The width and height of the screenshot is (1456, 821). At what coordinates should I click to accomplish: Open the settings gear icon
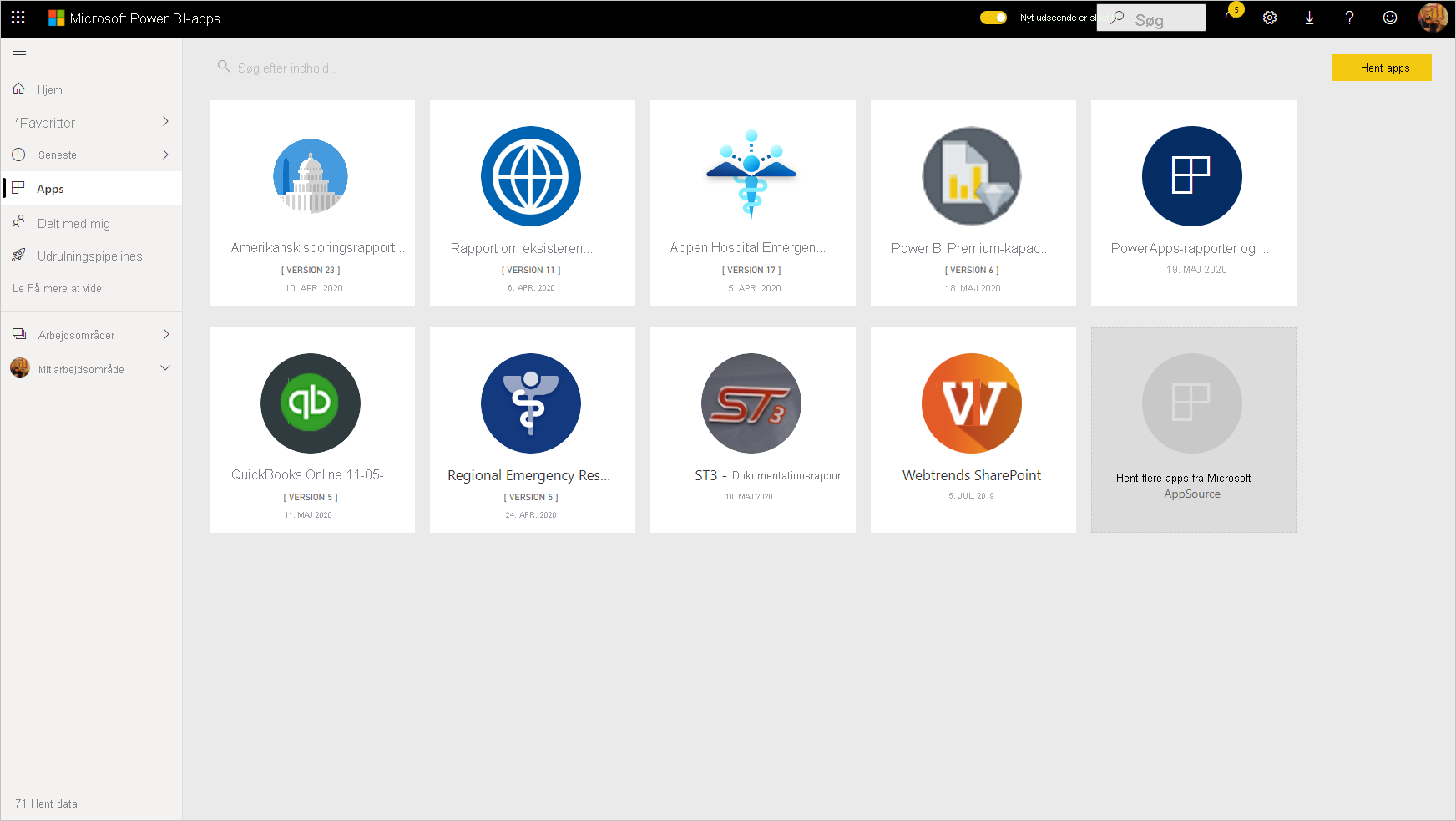click(1270, 18)
